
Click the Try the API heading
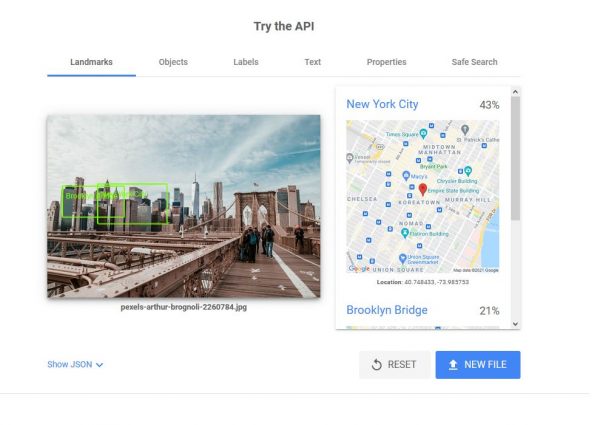point(284,26)
